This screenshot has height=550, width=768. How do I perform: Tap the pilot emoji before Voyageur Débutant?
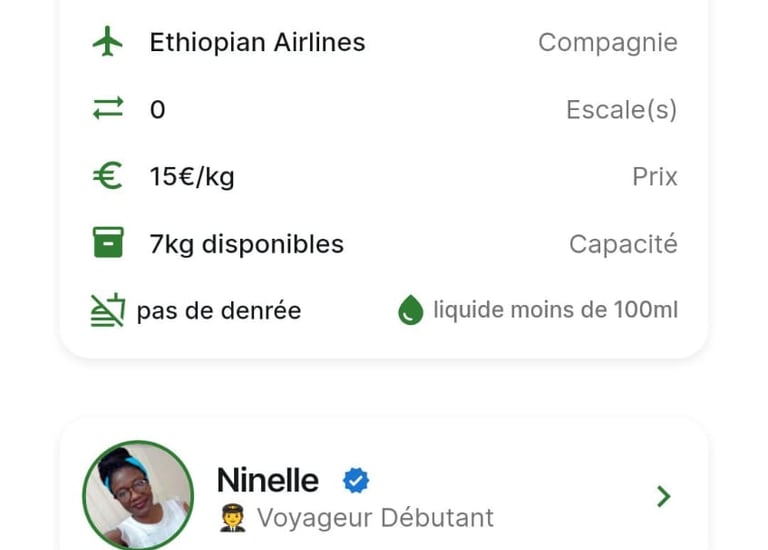[x=232, y=518]
